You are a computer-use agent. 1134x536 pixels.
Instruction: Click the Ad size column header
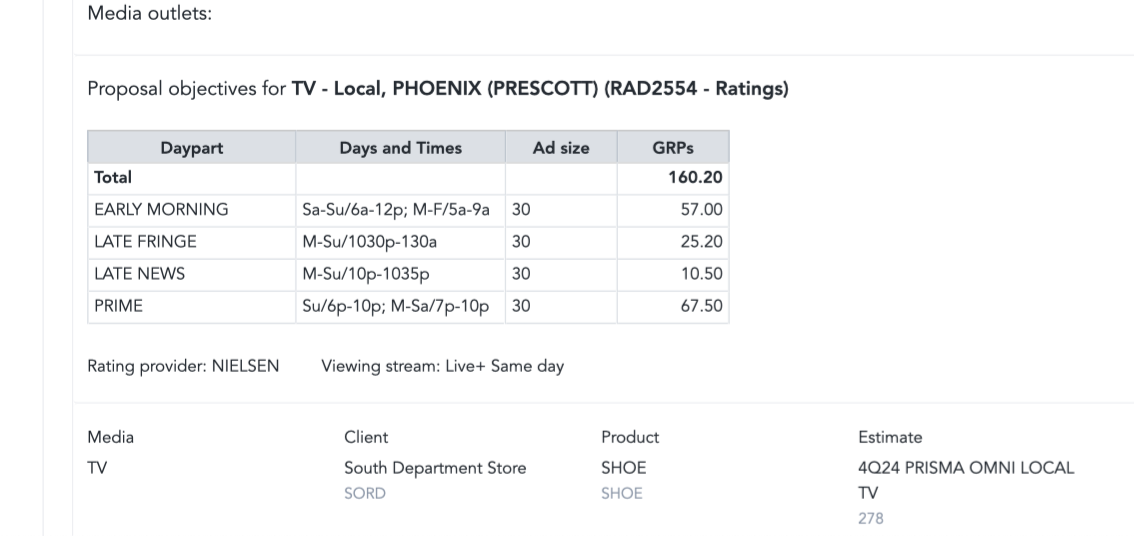(x=560, y=148)
